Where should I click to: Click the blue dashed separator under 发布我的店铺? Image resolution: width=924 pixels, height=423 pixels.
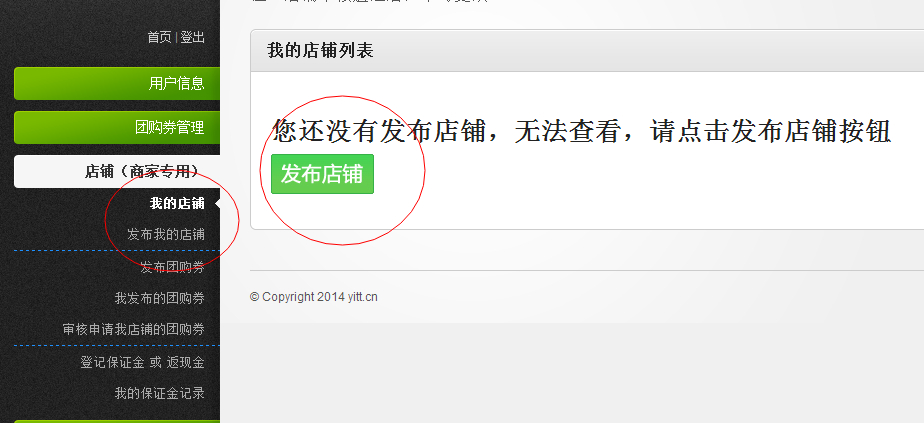point(117,250)
